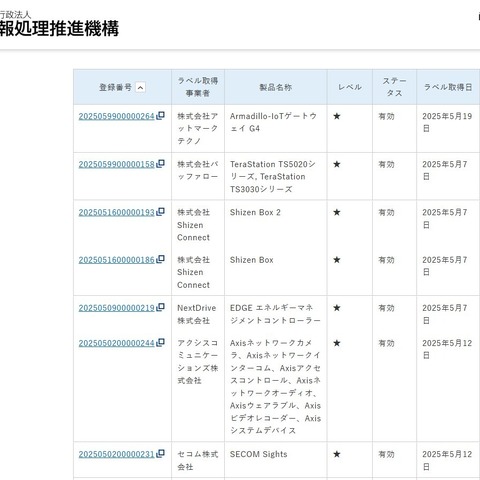Viewport: 480px width, 480px height.
Task: Click the star level icon for SECOM Sights
Action: pyautogui.click(x=337, y=454)
